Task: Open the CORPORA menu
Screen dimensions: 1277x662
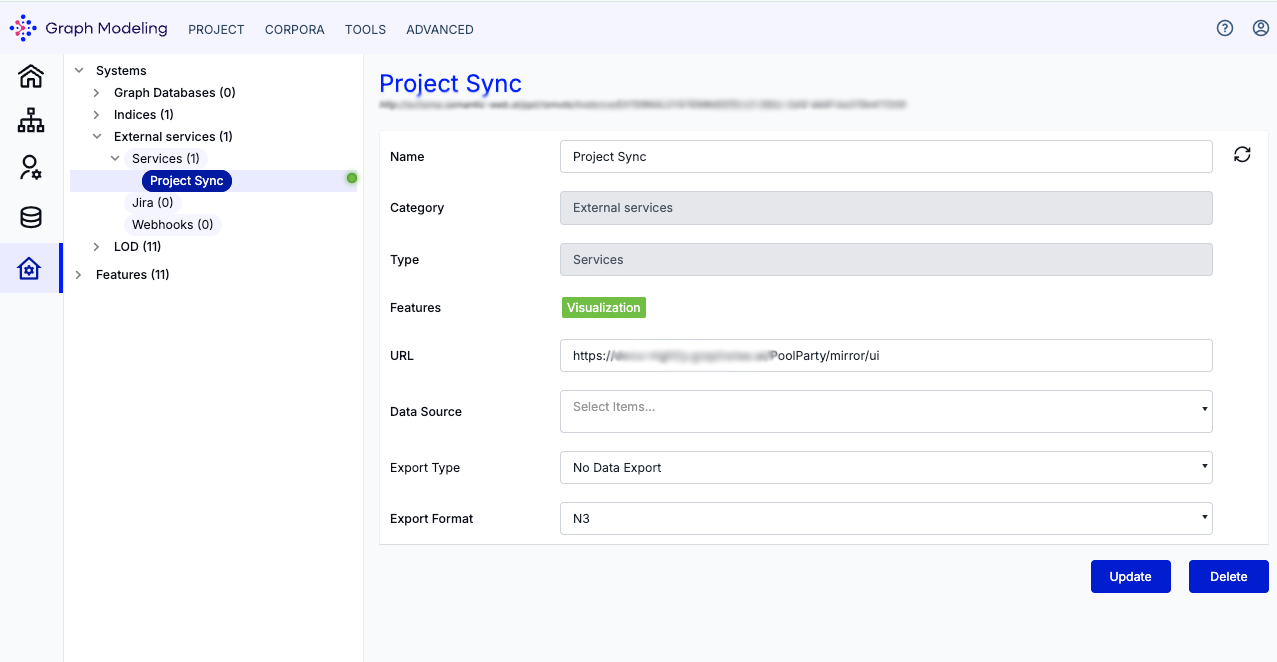Action: [x=294, y=30]
